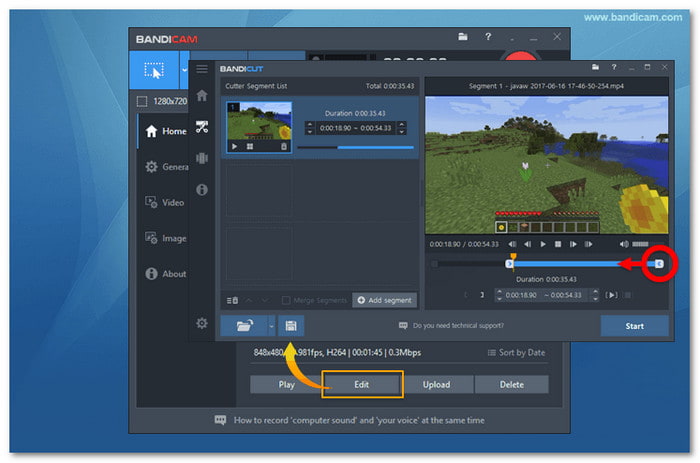Expand the dropdown arrow beside Open file button
Image resolution: width=700 pixels, height=463 pixels.
[272, 326]
